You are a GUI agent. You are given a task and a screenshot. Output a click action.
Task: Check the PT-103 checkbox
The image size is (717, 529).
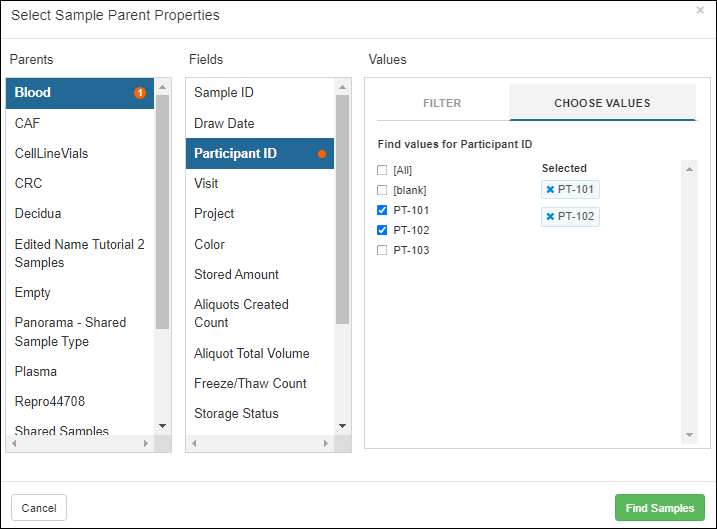pyautogui.click(x=382, y=250)
